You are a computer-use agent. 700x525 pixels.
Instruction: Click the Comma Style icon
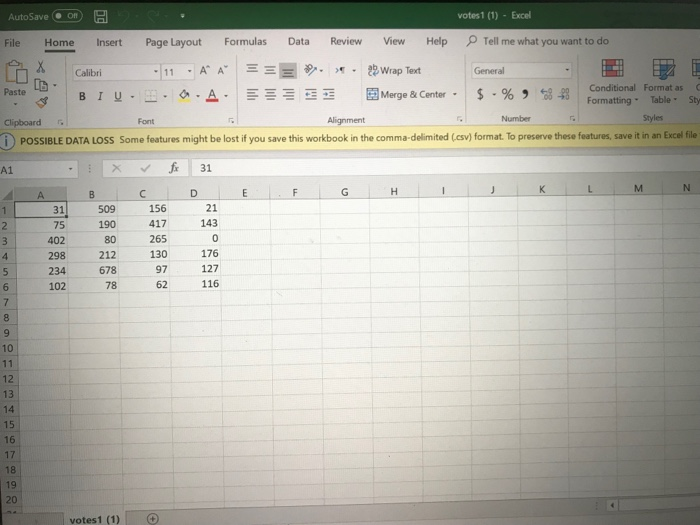click(x=525, y=94)
